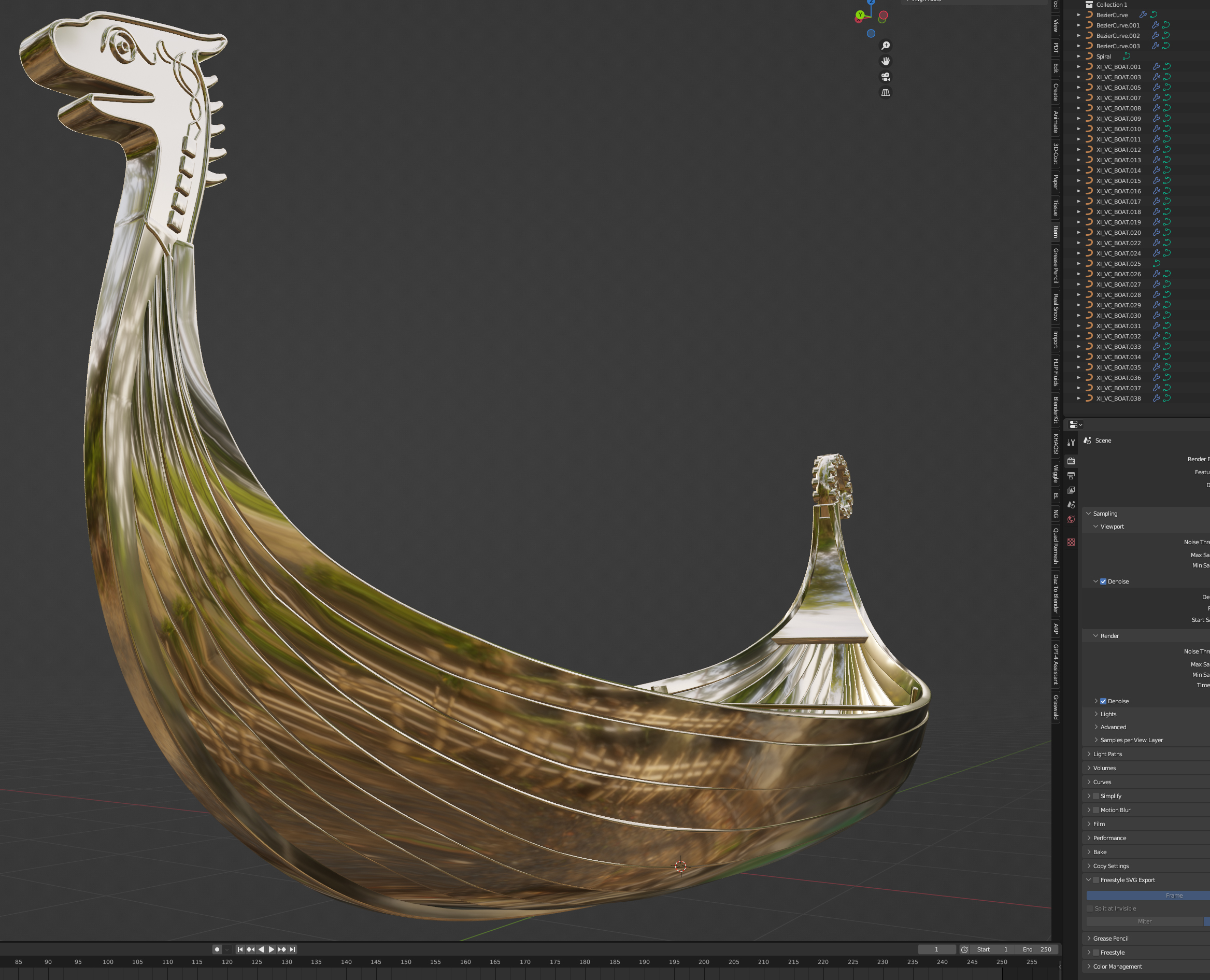
Task: Expand the Light Paths panel
Action: click(x=1107, y=754)
